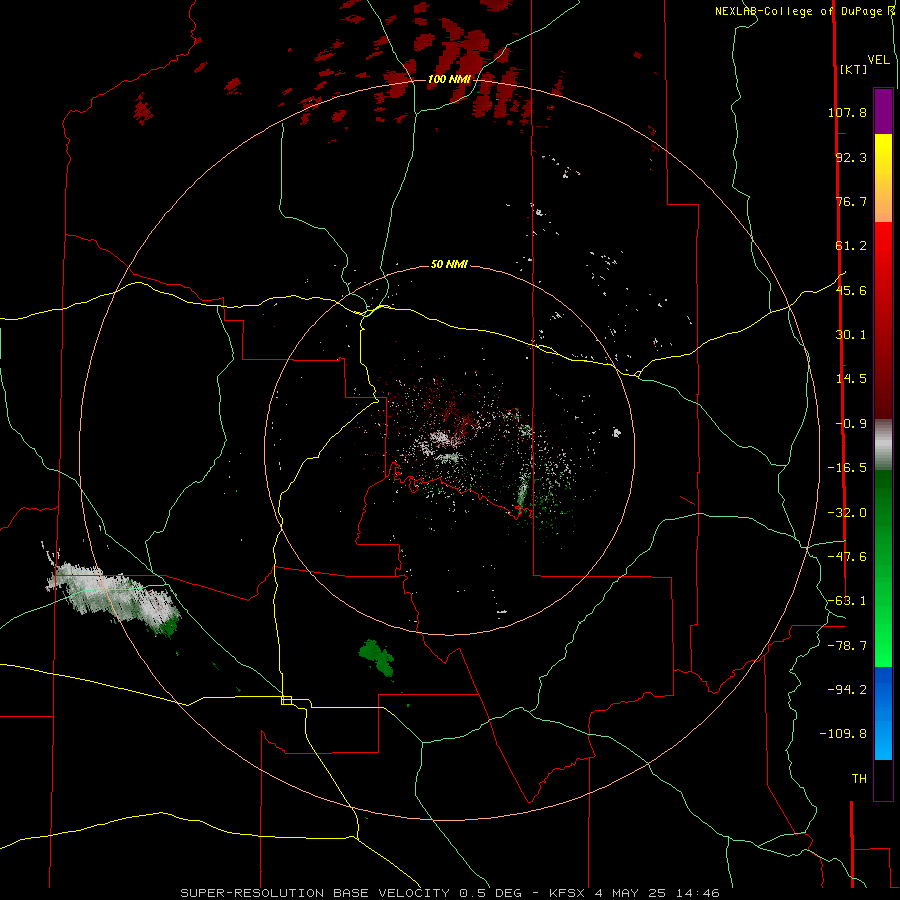Select the 61.2 scale value
Viewport: 900px width, 900px height.
(x=851, y=246)
